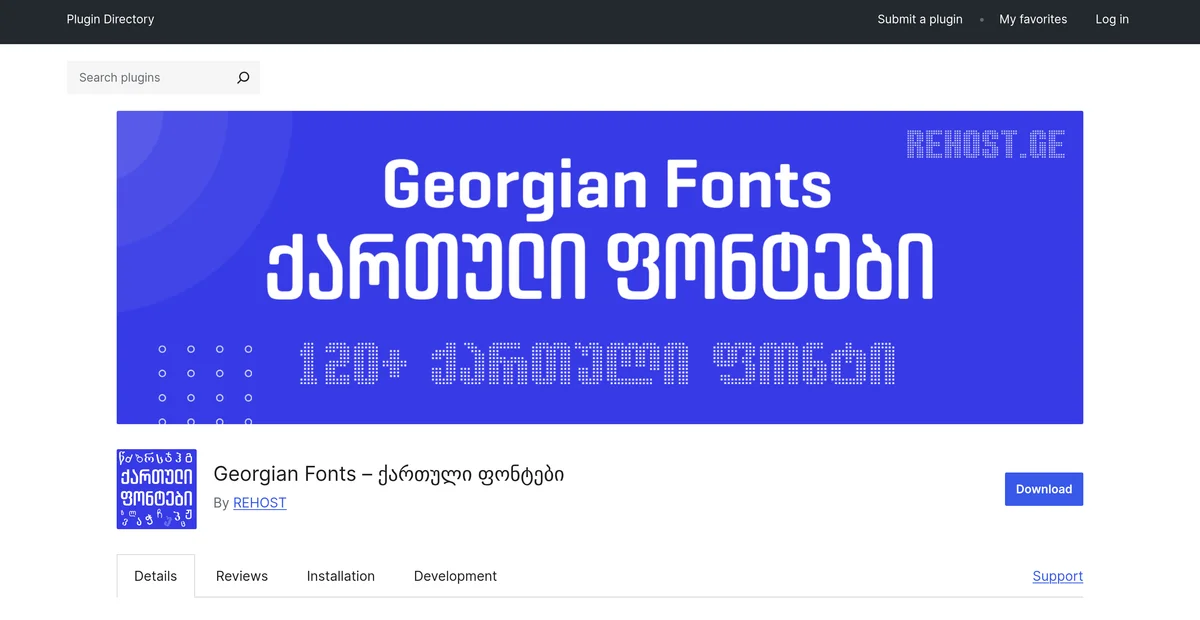The width and height of the screenshot is (1200, 620).
Task: Click the plugin title Georgian Fonts heading
Action: (x=389, y=474)
